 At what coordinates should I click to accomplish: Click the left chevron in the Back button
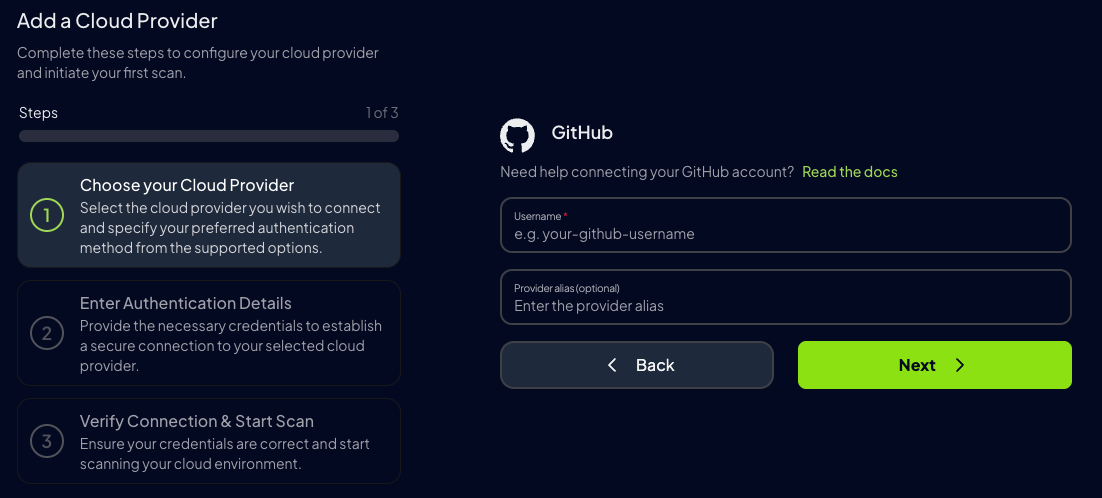[x=612, y=365]
